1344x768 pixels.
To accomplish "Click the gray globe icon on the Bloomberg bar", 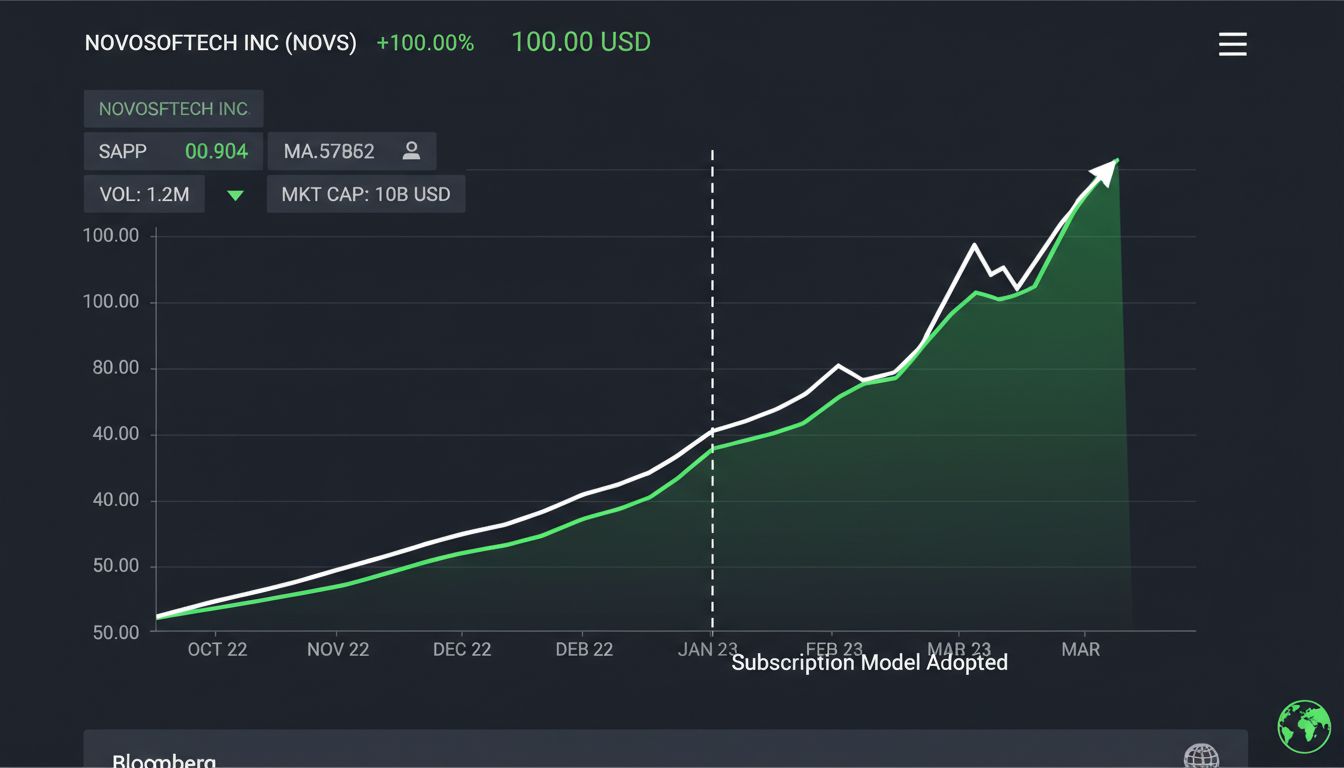I will pos(1201,758).
